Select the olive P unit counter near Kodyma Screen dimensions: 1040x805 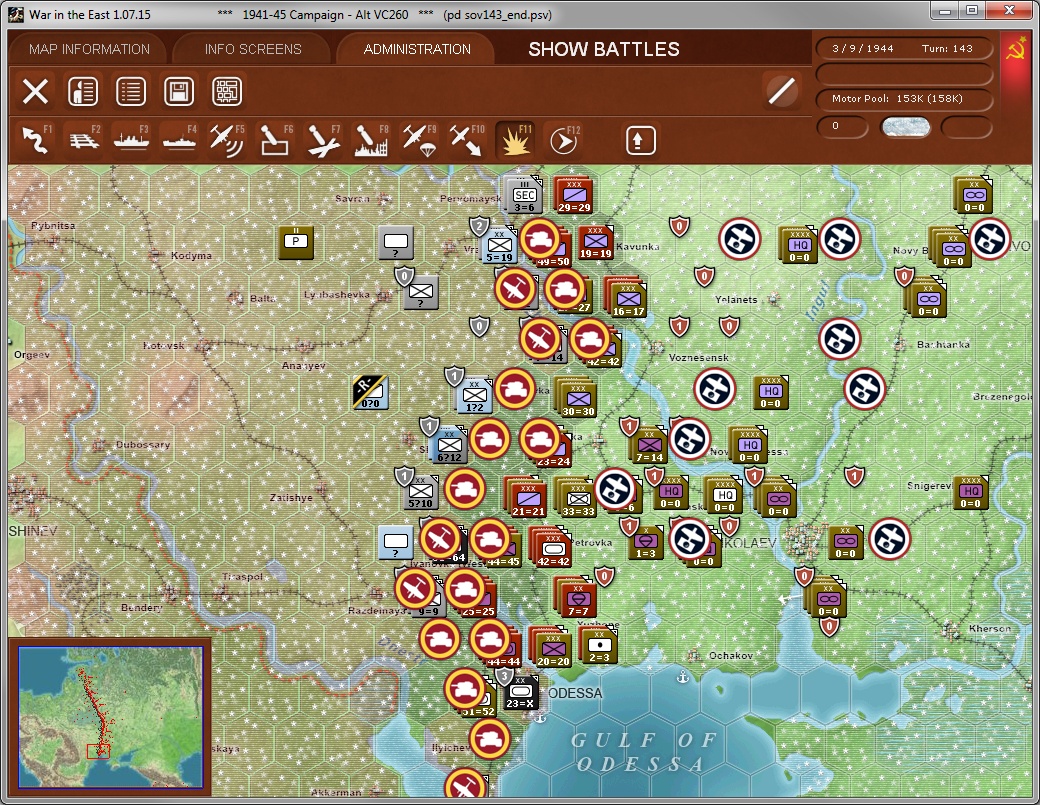(x=296, y=242)
